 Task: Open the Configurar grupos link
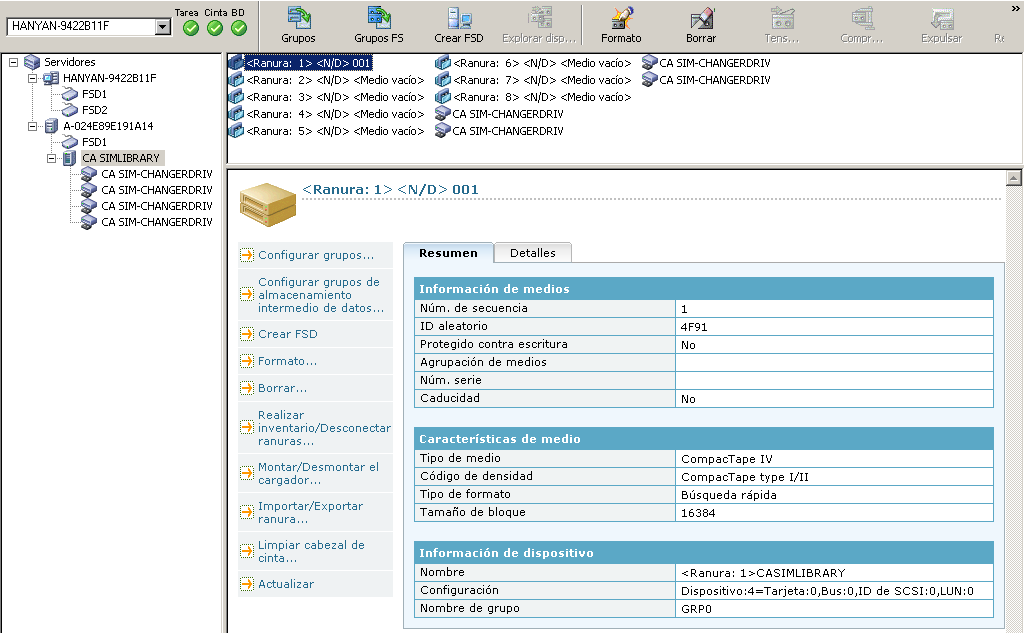(315, 255)
